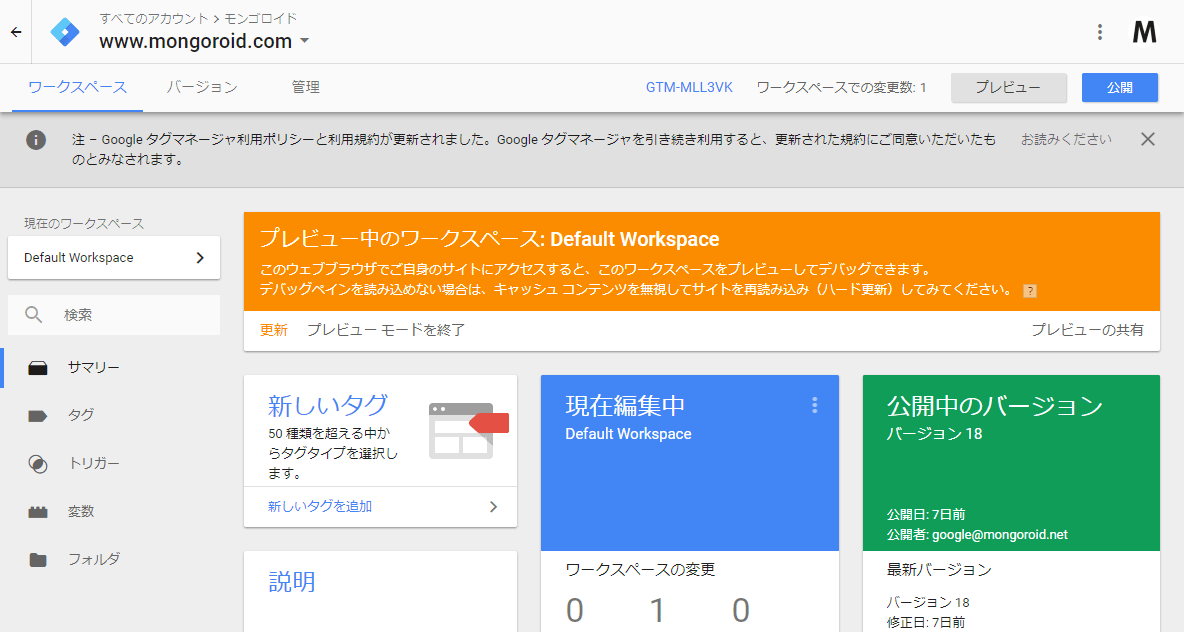Click the 新しいタグを追加 link

319,507
